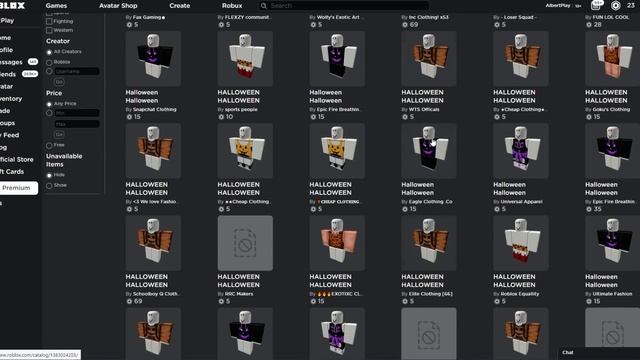The height and width of the screenshot is (360, 640).
Task: Open thumbnail by Elite Clothing [66]
Action: tap(429, 243)
